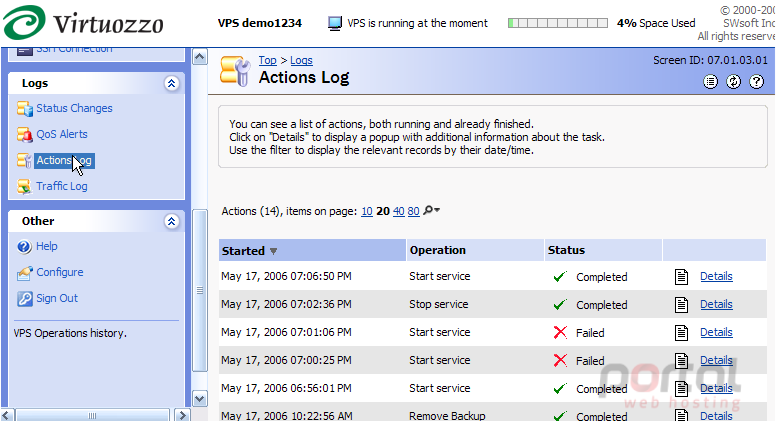Click horizontal scrollbar right arrow

click(x=183, y=415)
